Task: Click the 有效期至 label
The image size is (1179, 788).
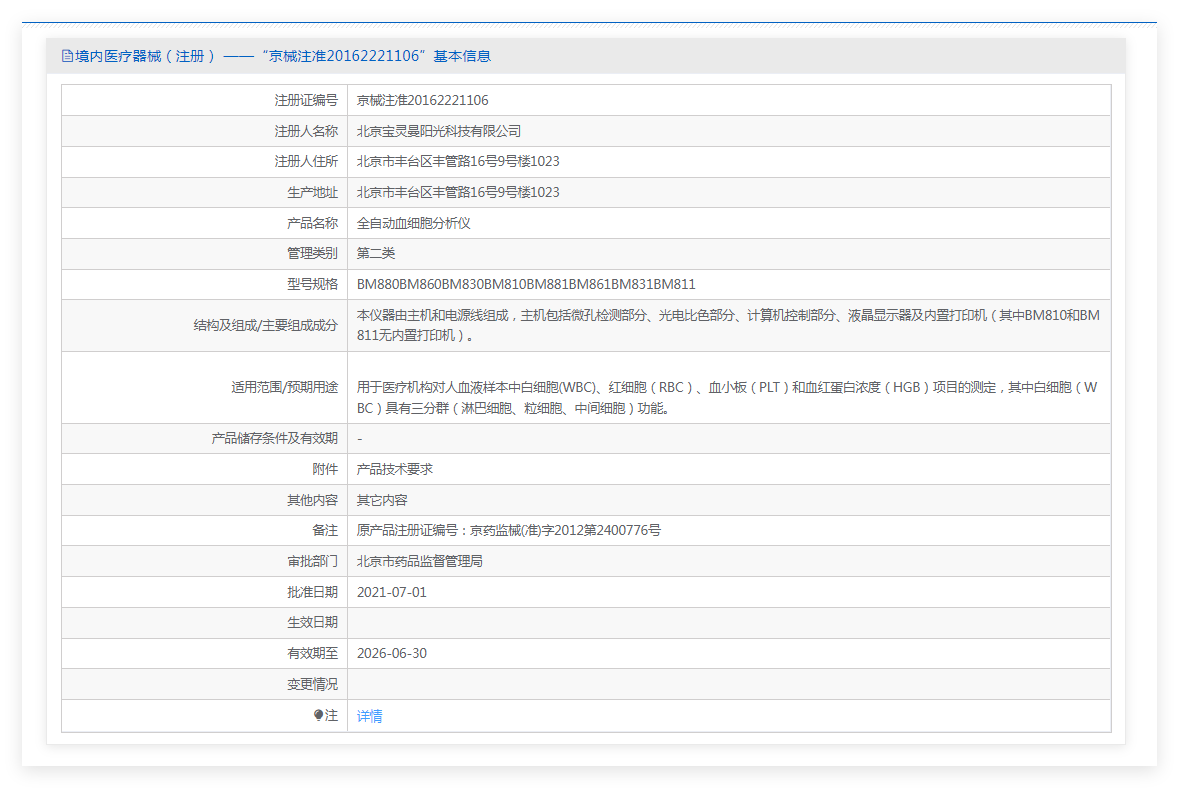Action: coord(312,653)
